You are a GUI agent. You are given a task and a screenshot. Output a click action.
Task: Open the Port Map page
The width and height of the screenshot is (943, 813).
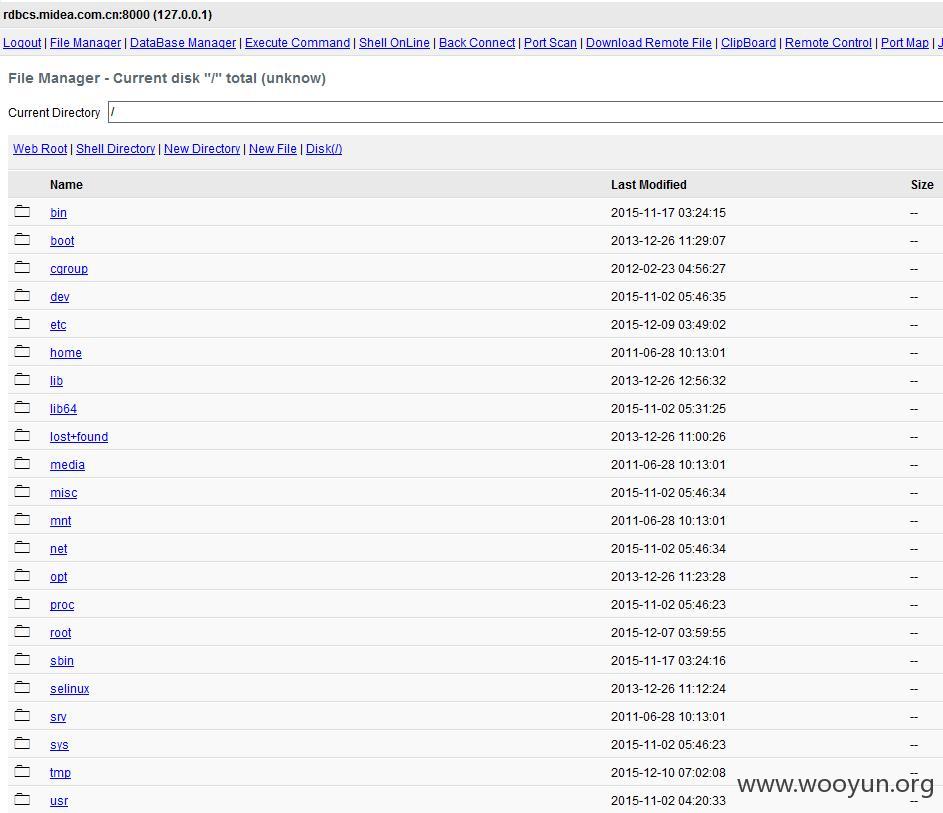[x=905, y=43]
